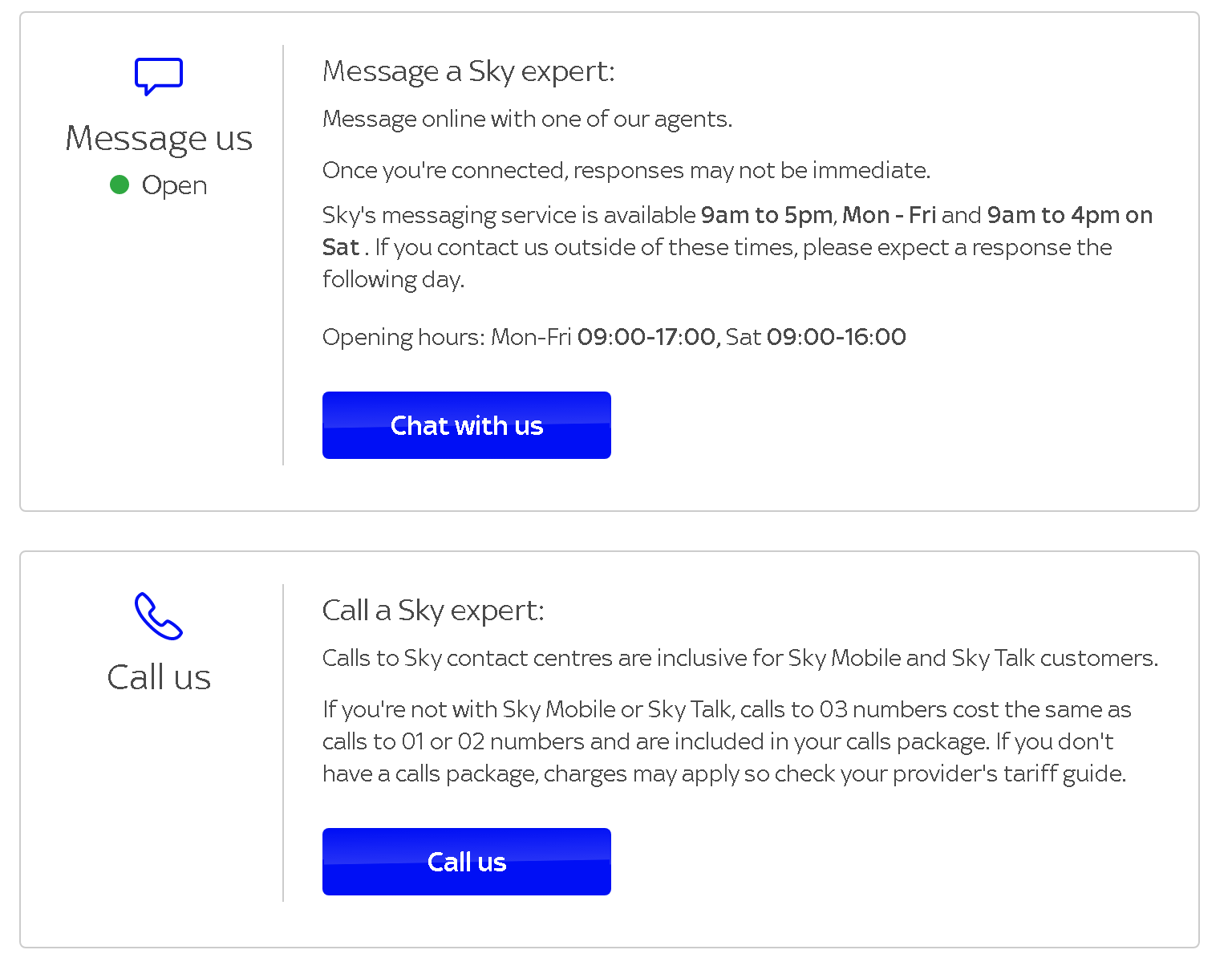Click the icon above the Call us label

158,618
